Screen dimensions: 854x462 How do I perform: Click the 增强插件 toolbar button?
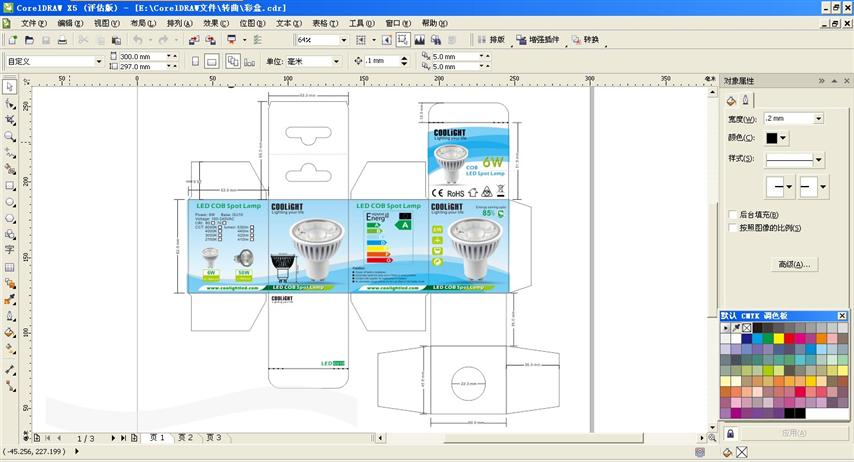tap(538, 40)
